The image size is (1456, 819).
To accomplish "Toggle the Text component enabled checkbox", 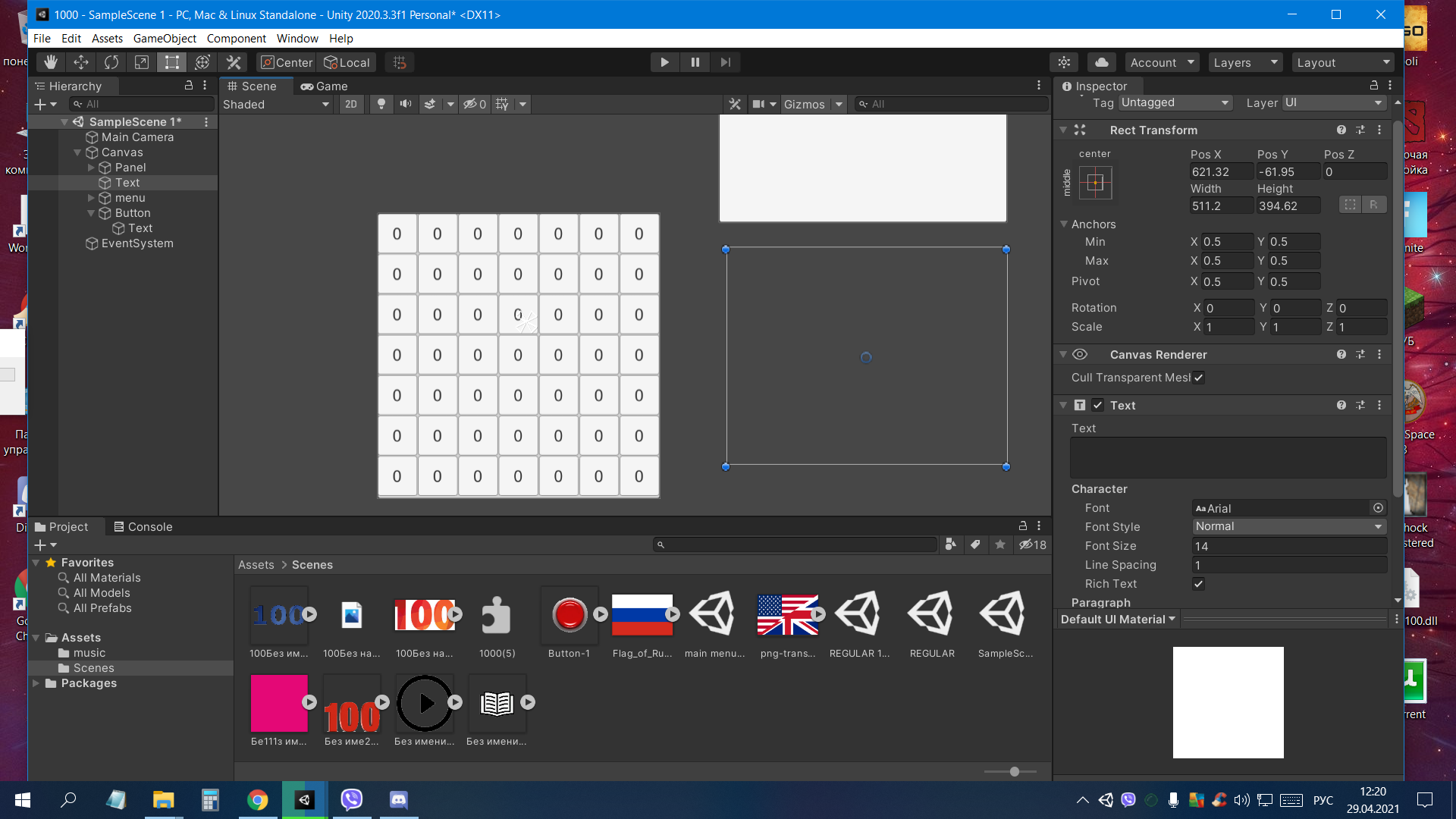I will click(1097, 406).
